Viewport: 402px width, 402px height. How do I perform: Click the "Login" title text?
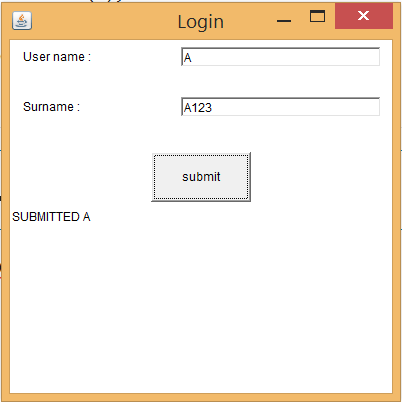tap(201, 22)
